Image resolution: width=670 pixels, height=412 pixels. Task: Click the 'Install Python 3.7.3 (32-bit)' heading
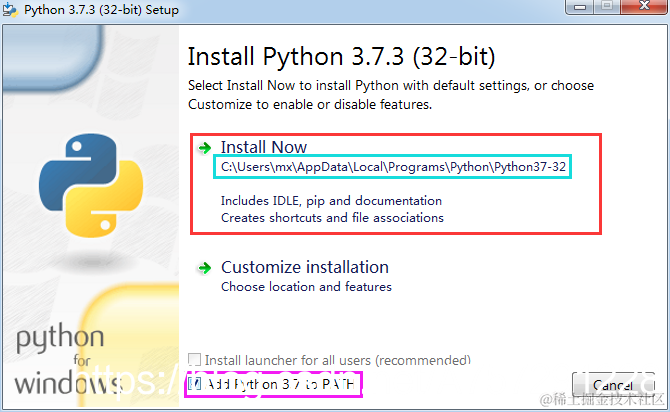pyautogui.click(x=341, y=57)
